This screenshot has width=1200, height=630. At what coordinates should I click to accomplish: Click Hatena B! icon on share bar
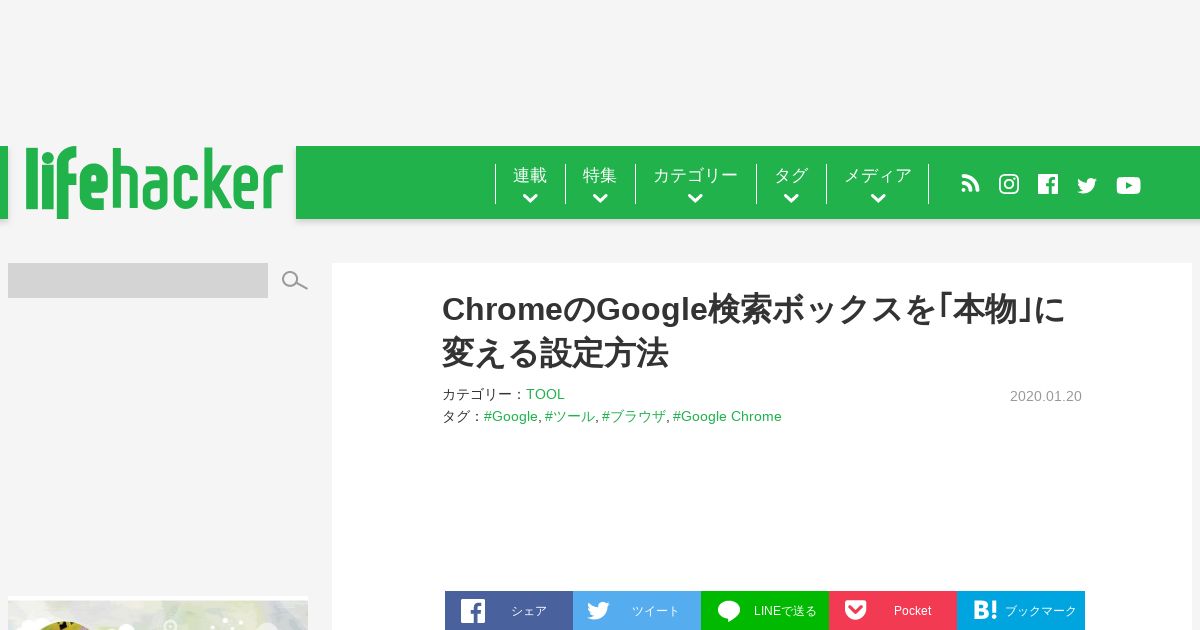coord(985,610)
